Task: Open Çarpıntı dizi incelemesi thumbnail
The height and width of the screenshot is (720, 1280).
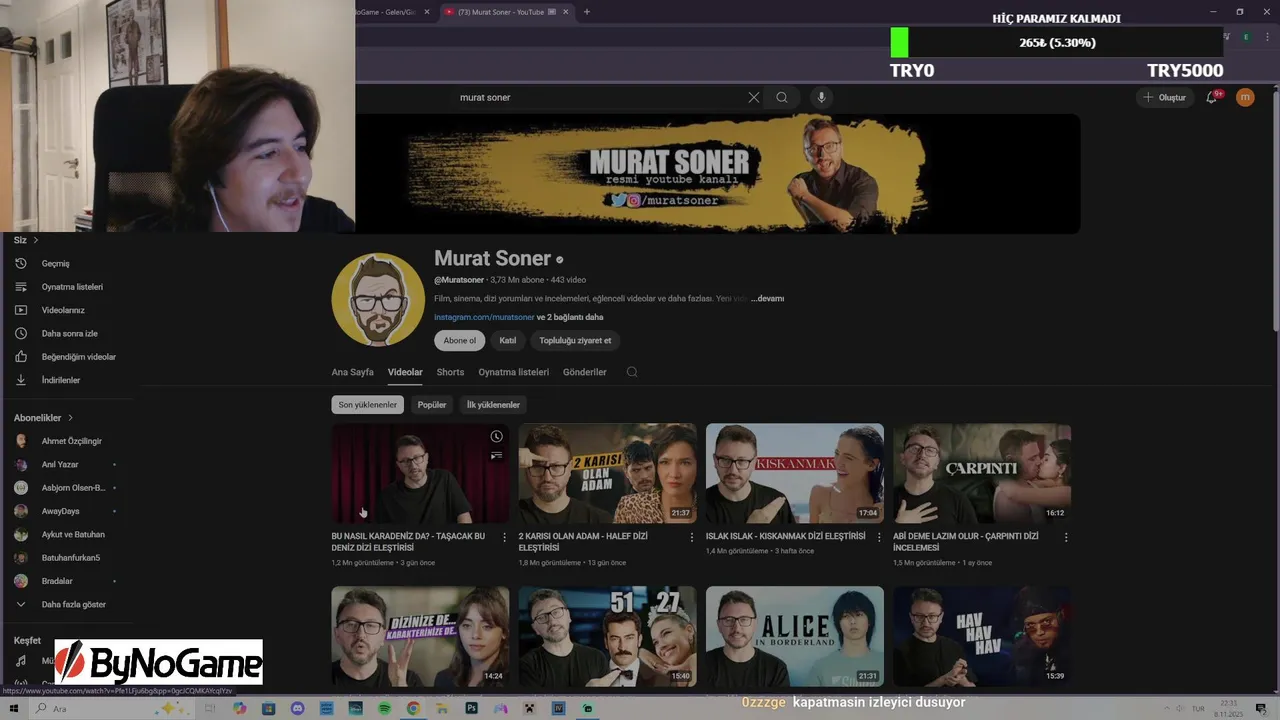Action: pyautogui.click(x=982, y=473)
